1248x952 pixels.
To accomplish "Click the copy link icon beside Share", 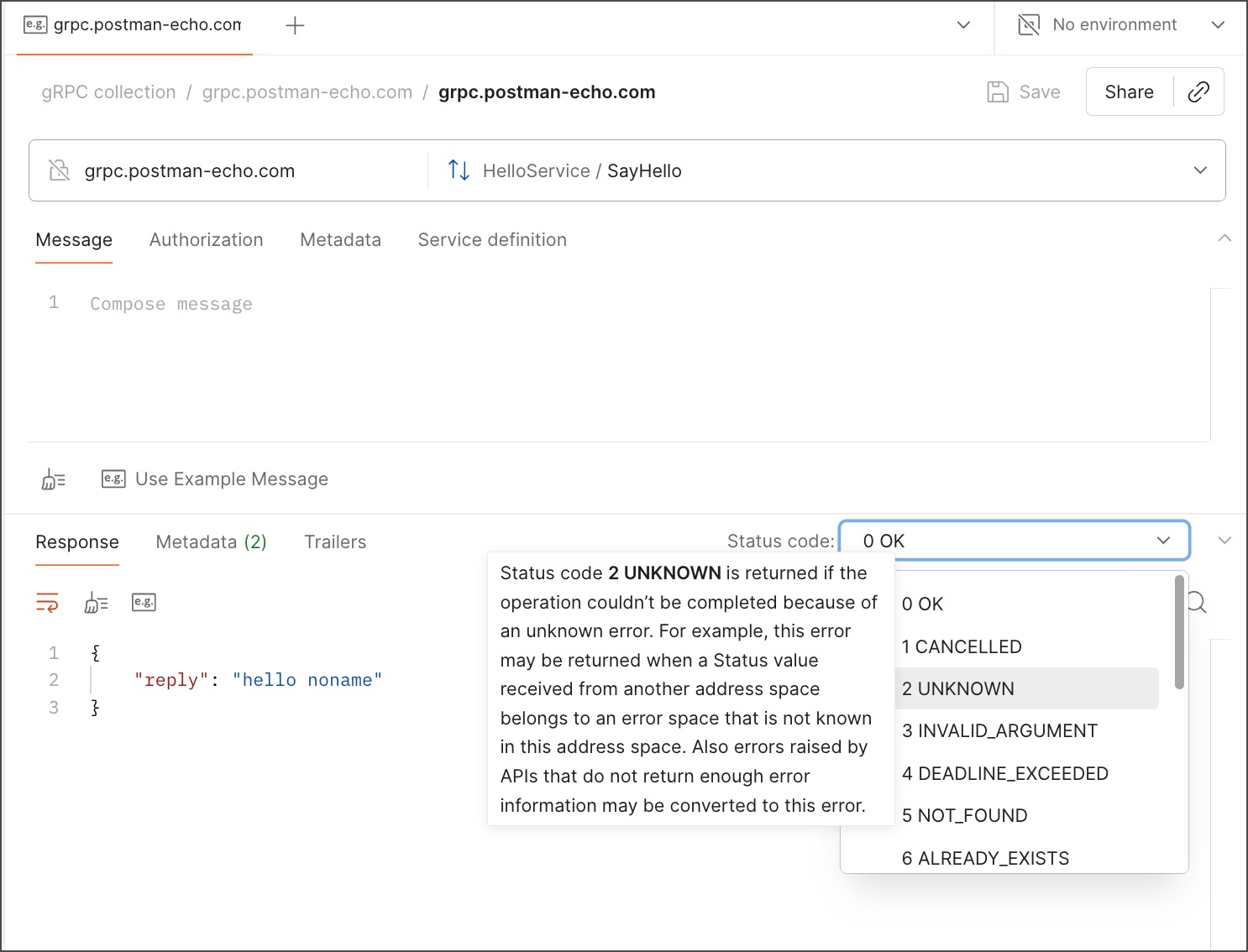I will pyautogui.click(x=1198, y=92).
